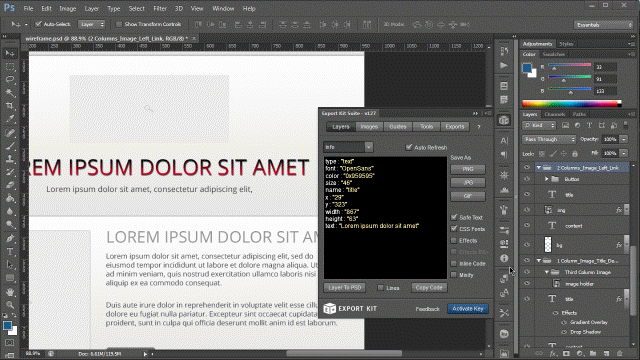This screenshot has width=640, height=360.
Task: Filter layers by type T icon
Action: pyautogui.click(x=589, y=125)
